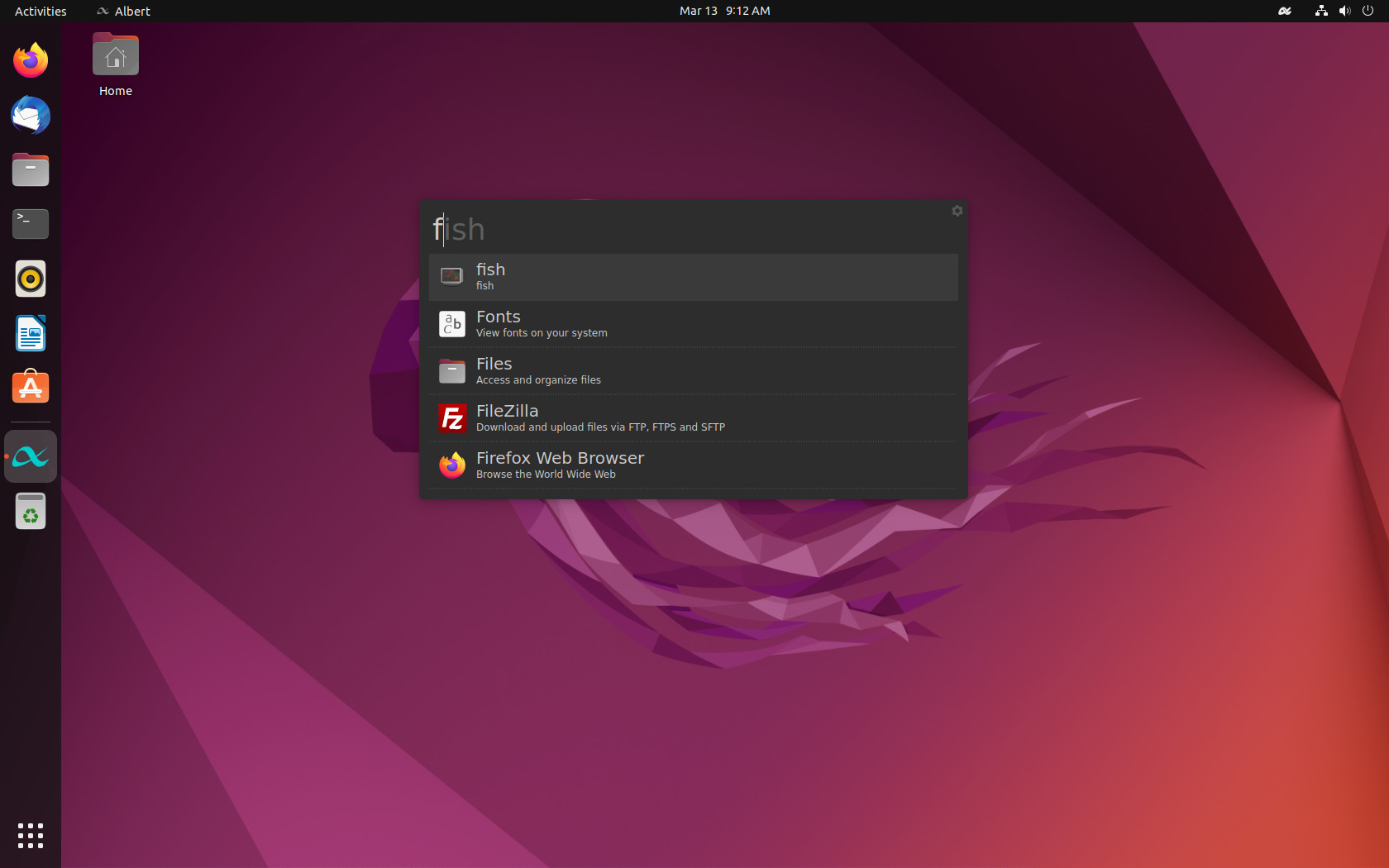The height and width of the screenshot is (868, 1389).
Task: Choose the Fonts result entry
Action: [693, 324]
